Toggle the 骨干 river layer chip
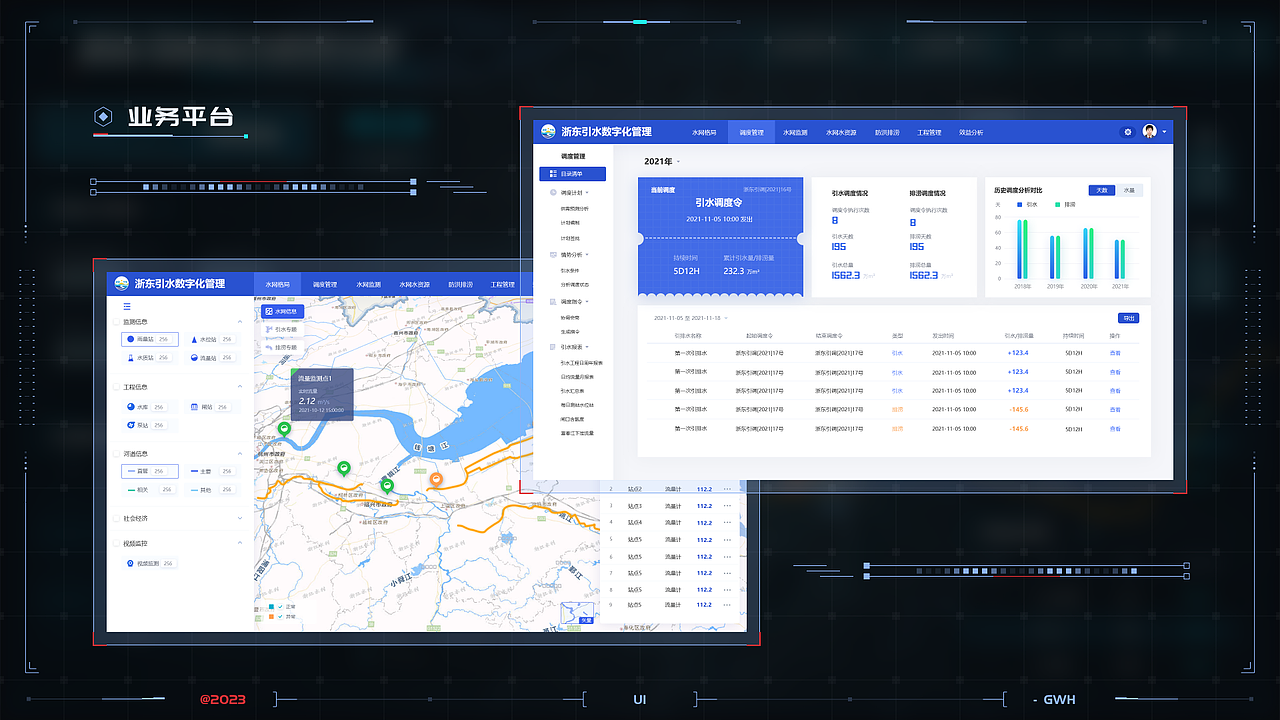The width and height of the screenshot is (1280, 720). click(x=150, y=471)
